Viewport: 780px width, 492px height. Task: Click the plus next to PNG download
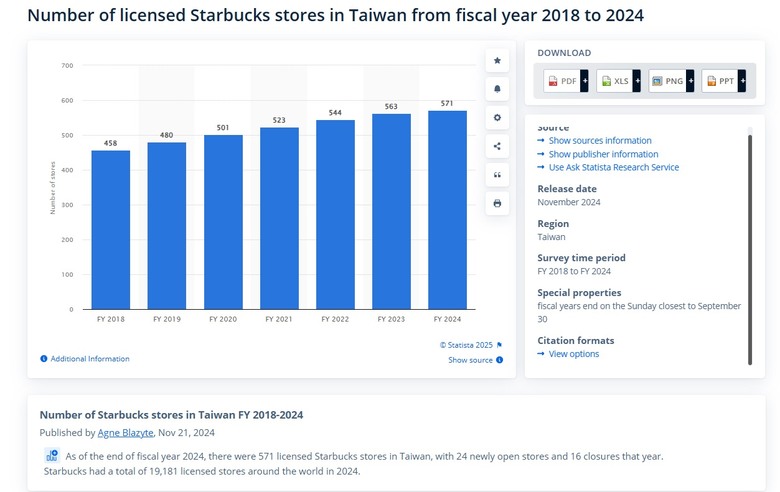click(690, 81)
